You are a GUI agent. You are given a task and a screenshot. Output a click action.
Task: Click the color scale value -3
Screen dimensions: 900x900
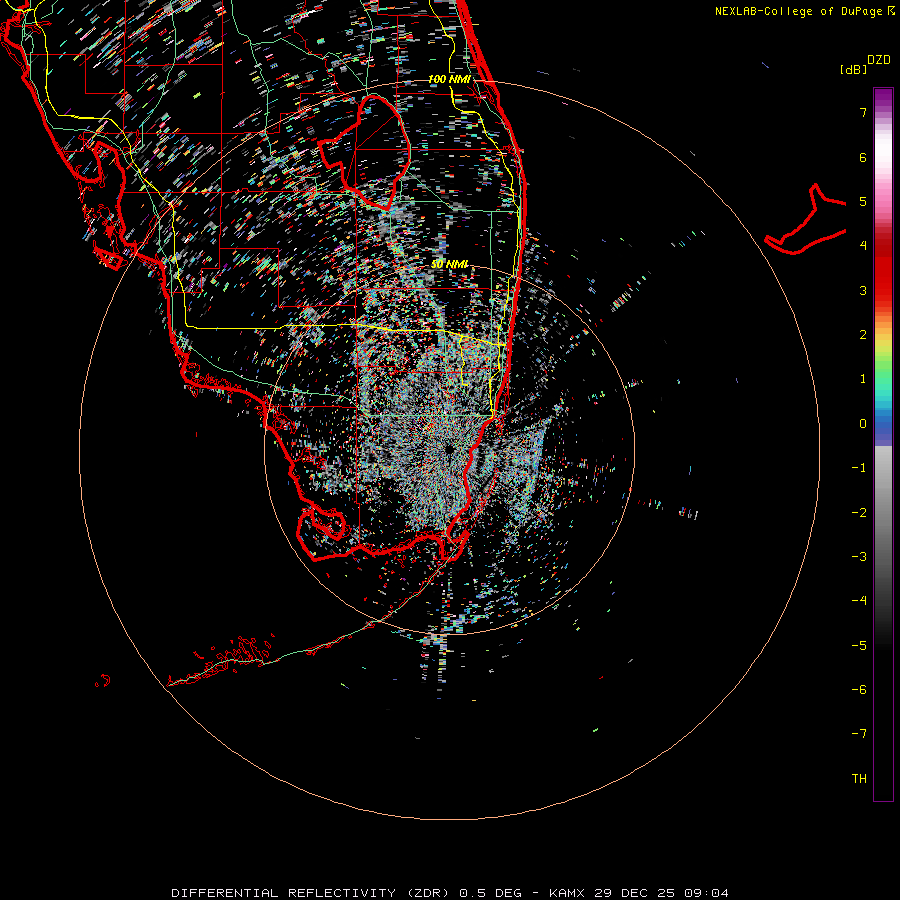[859, 557]
